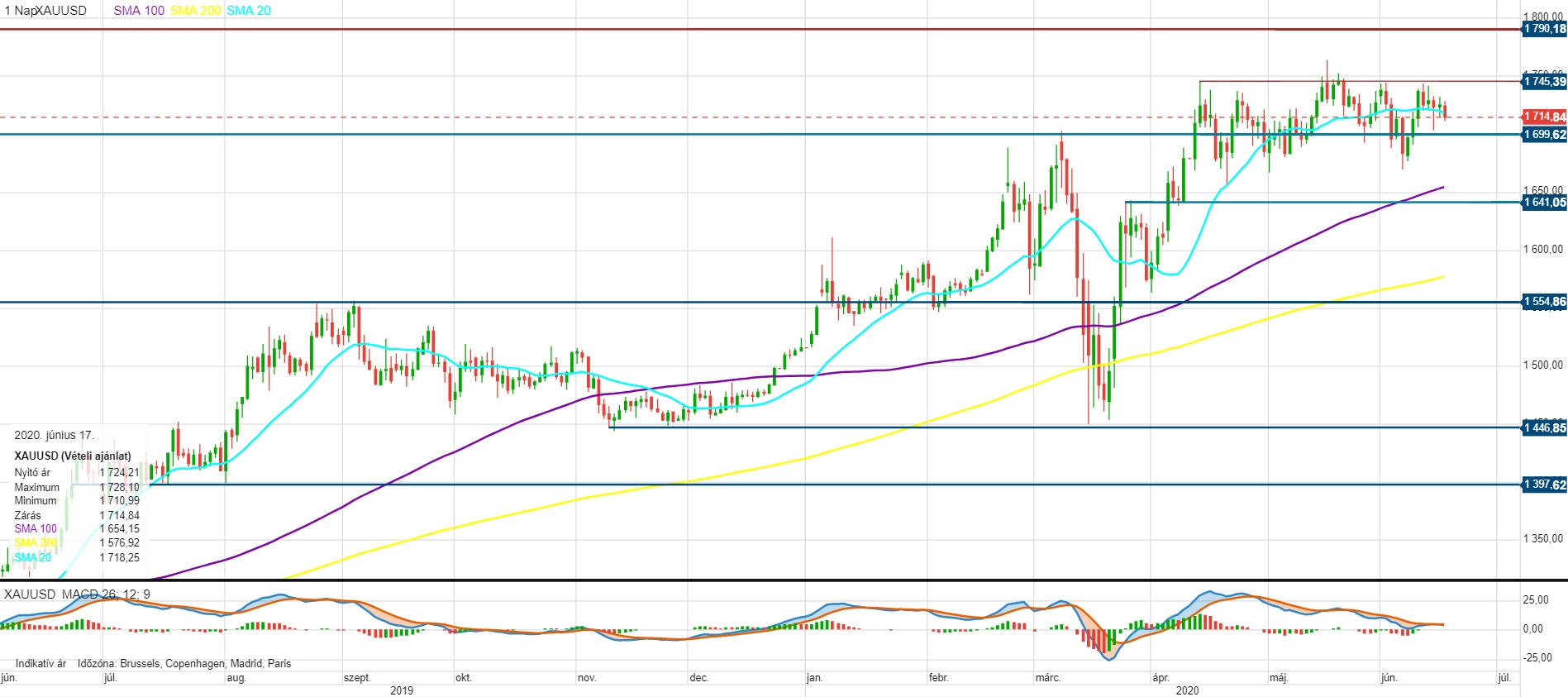The width and height of the screenshot is (1568, 697).
Task: Select the 1 699,62 price level tag
Action: (1544, 134)
